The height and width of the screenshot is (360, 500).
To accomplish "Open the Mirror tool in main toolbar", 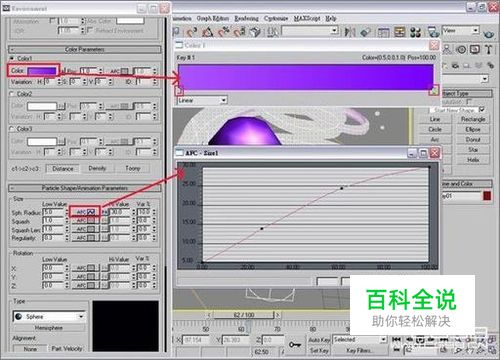I will (350, 32).
